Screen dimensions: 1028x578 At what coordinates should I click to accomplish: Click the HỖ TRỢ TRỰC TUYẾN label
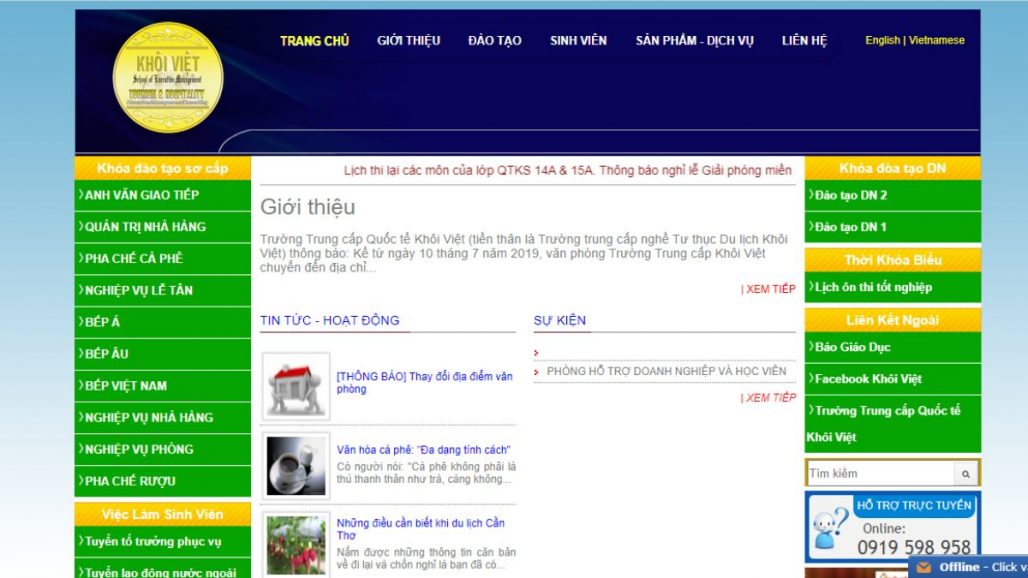tap(914, 505)
